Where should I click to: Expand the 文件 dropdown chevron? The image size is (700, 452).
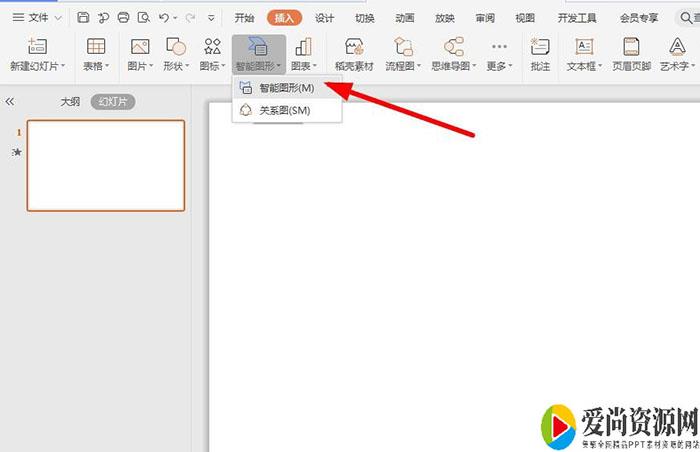point(58,18)
